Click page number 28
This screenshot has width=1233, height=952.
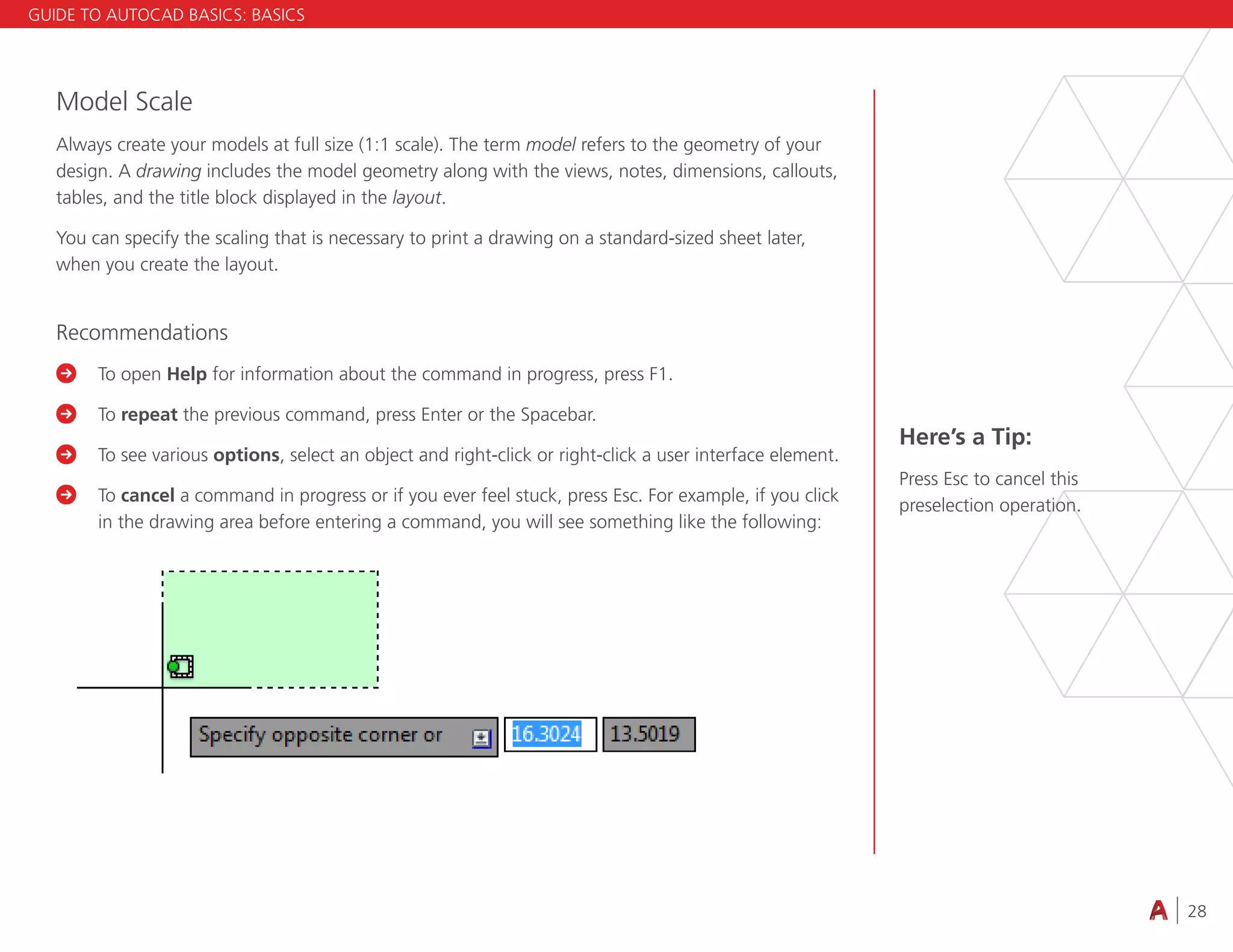1197,911
